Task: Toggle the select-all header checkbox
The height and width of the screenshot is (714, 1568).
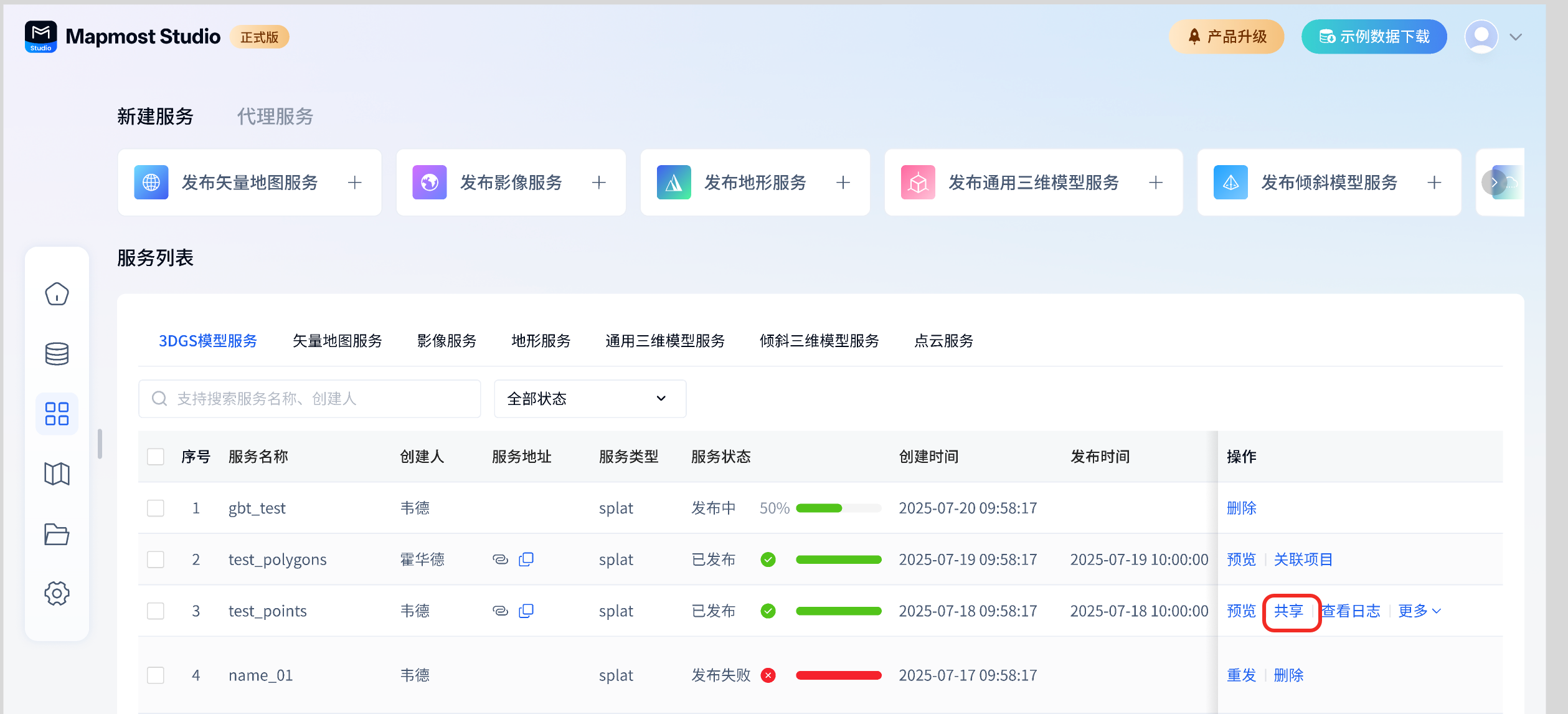Action: coord(156,456)
